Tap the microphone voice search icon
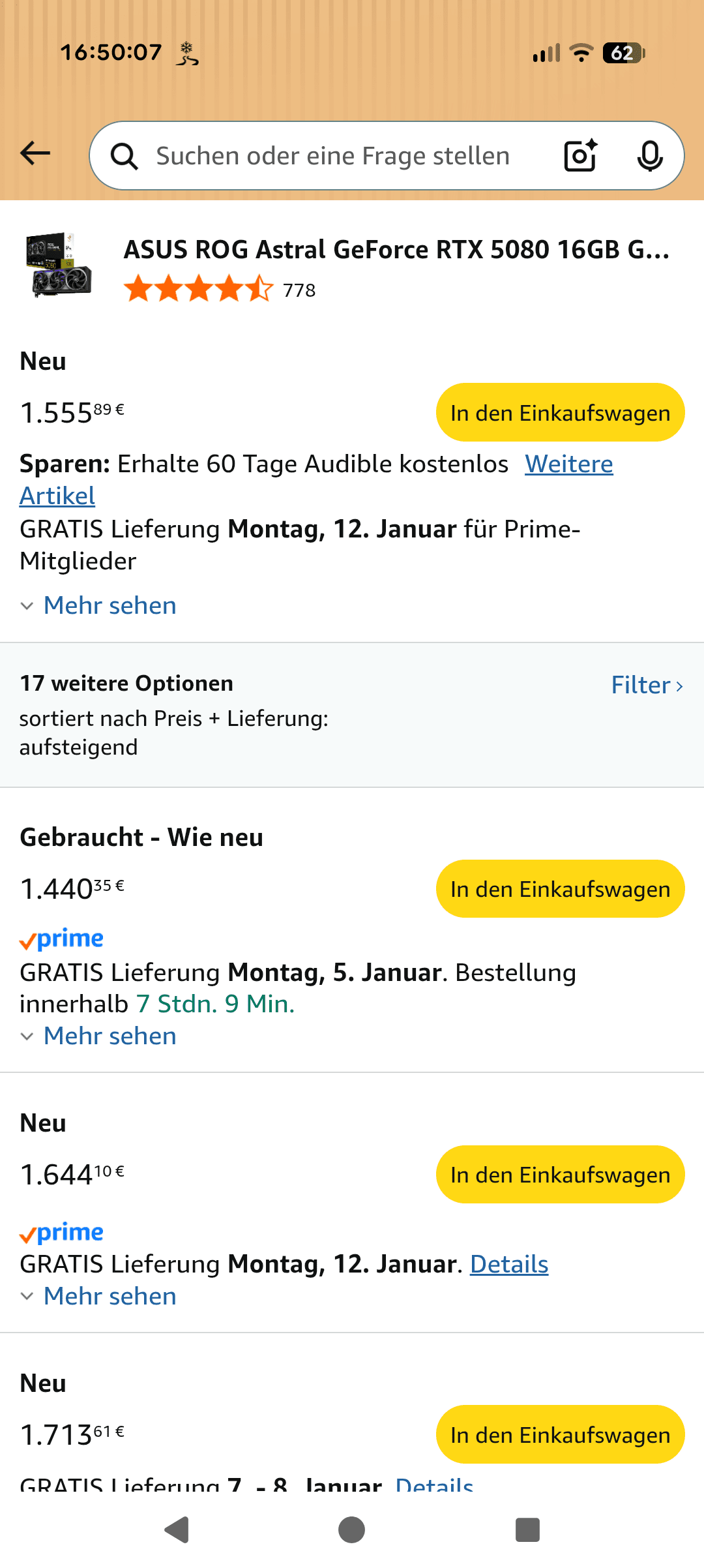This screenshot has height=1568, width=704. (x=650, y=156)
